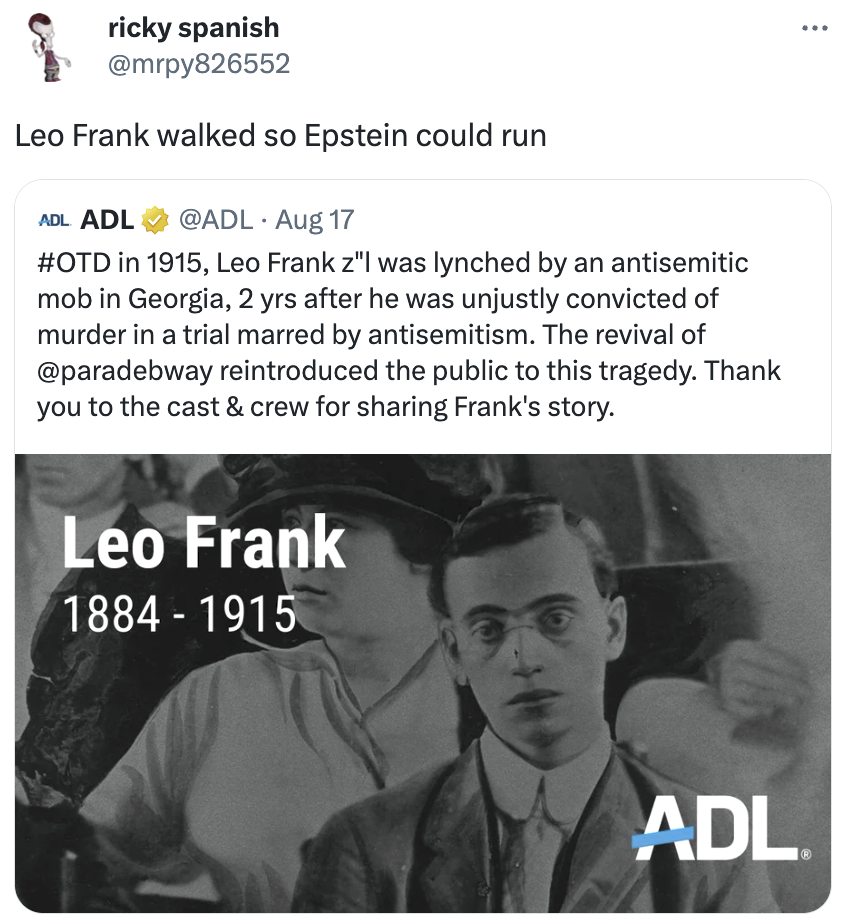Click the gold verified badge beside ADL
This screenshot has width=850, height=924.
[154, 219]
